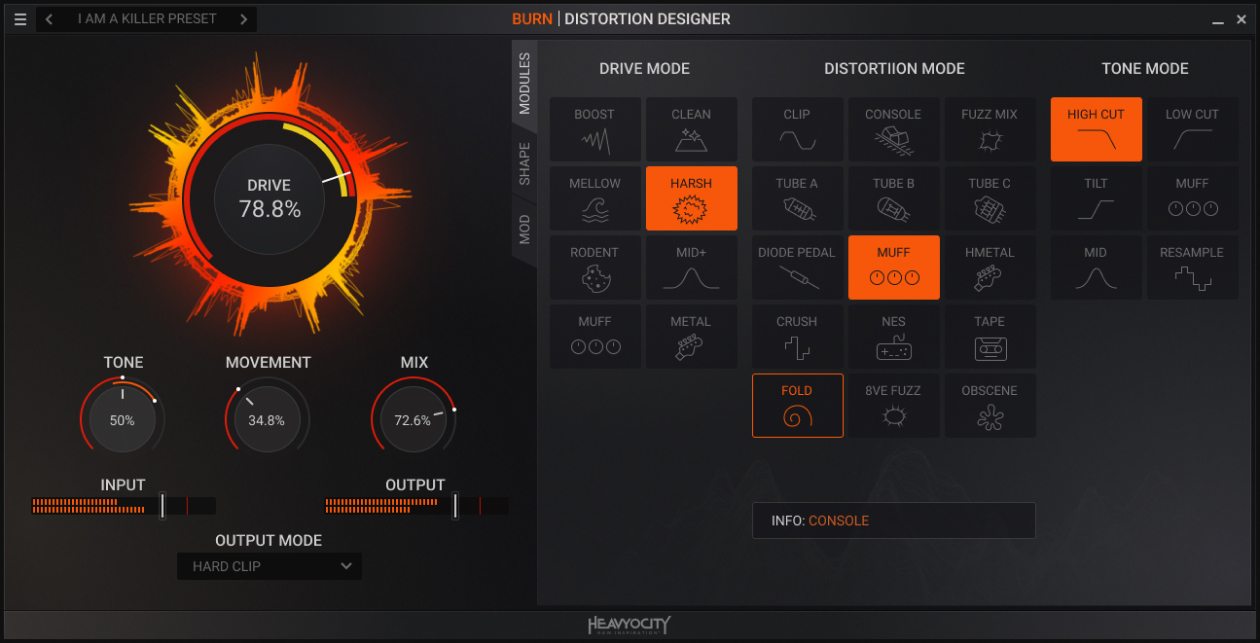Click the Output level slider handle
Image resolution: width=1260 pixels, height=643 pixels.
(x=455, y=505)
